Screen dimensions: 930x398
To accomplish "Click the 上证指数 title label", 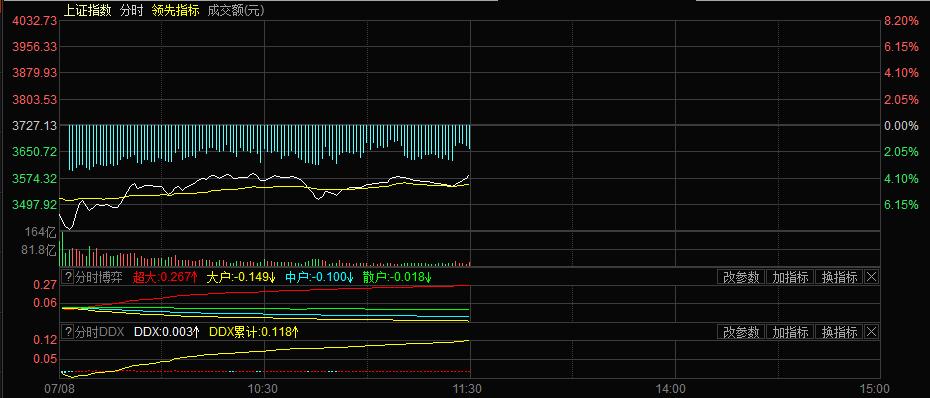I will pyautogui.click(x=87, y=10).
